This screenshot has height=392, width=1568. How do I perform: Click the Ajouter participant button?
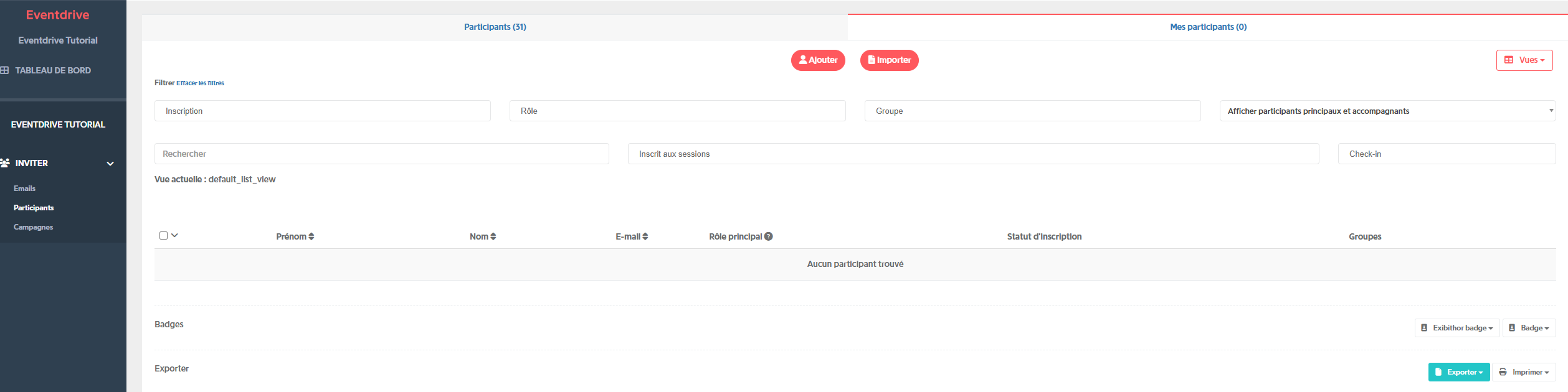pos(818,60)
